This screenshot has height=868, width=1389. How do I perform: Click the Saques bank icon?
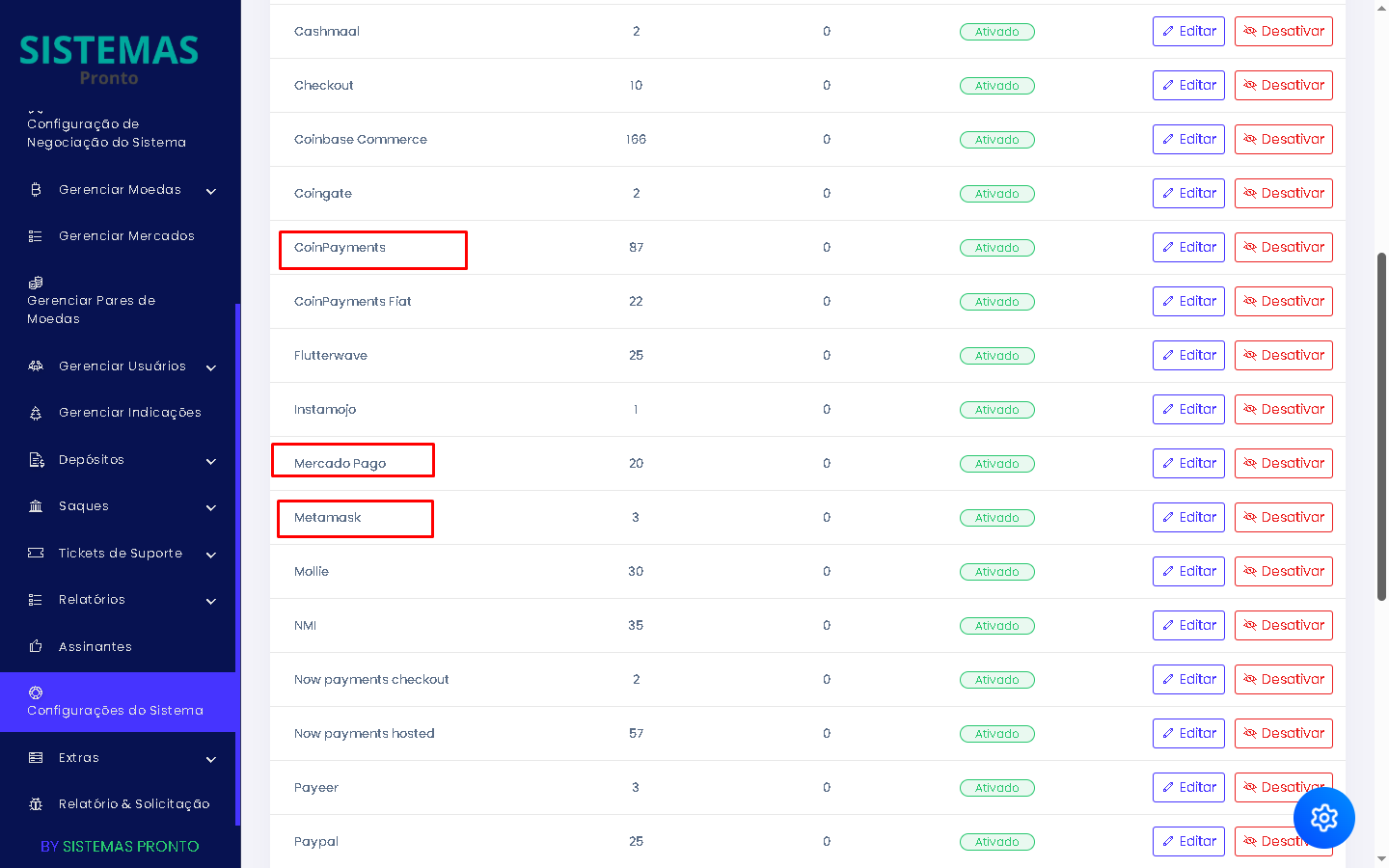[36, 506]
